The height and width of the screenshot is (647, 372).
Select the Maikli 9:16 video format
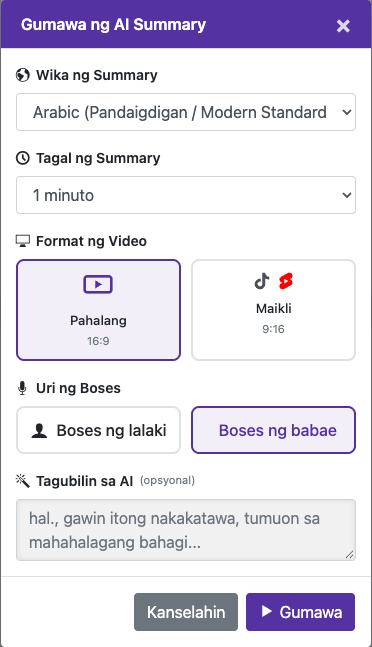pos(273,310)
